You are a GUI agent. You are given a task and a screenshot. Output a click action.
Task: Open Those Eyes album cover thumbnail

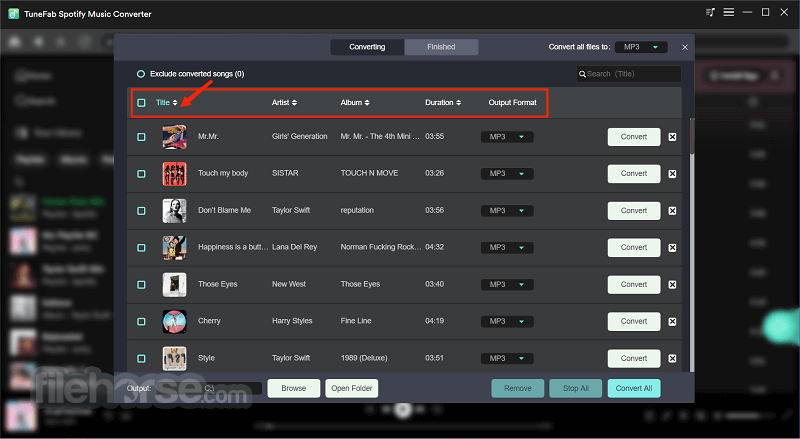click(x=174, y=284)
